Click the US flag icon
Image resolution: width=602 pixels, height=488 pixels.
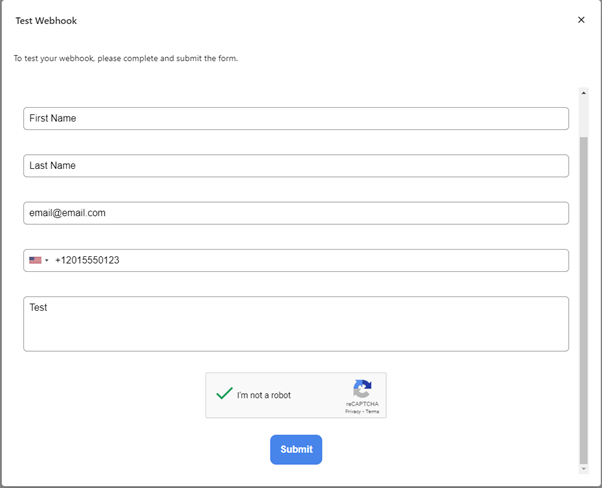(35, 260)
